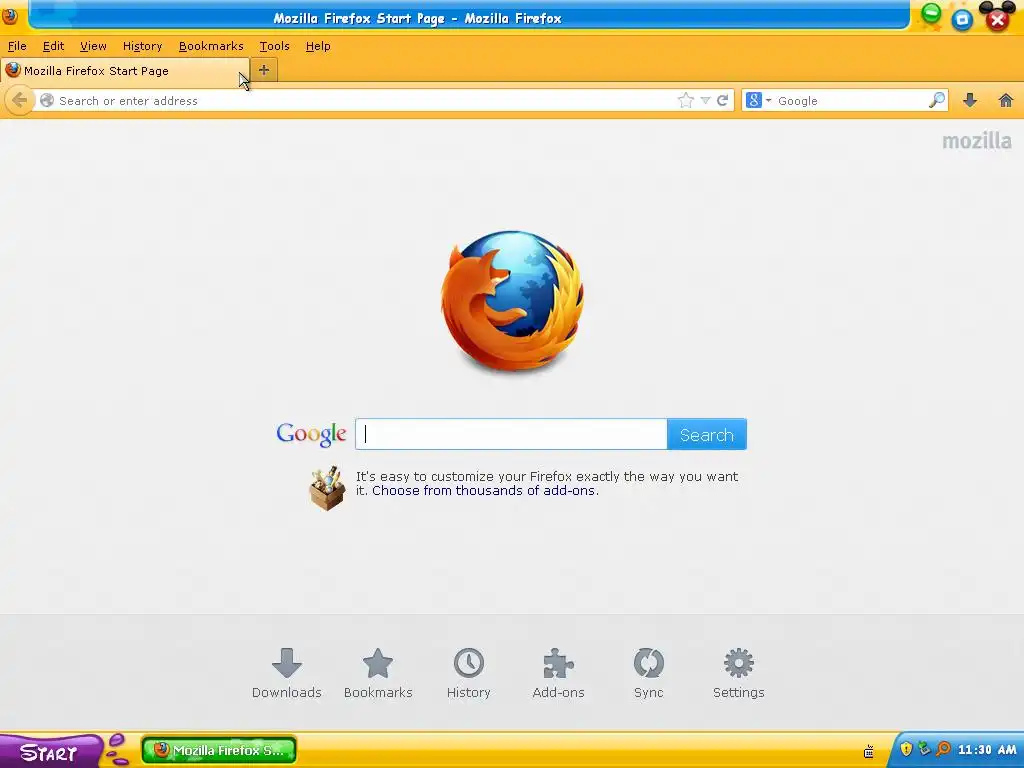
Task: Open the File menu
Action: point(17,46)
